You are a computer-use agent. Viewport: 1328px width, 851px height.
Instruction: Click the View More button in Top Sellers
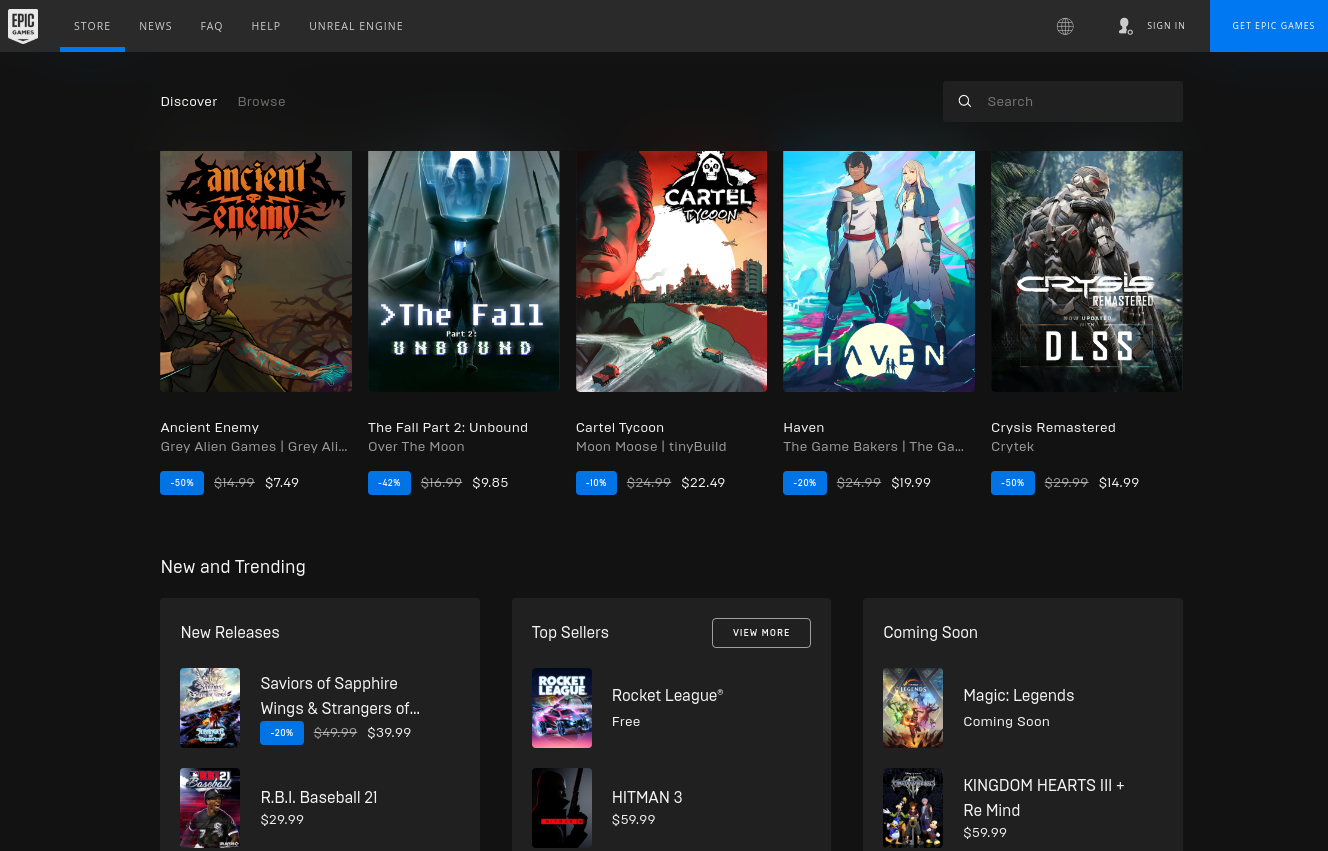(761, 633)
